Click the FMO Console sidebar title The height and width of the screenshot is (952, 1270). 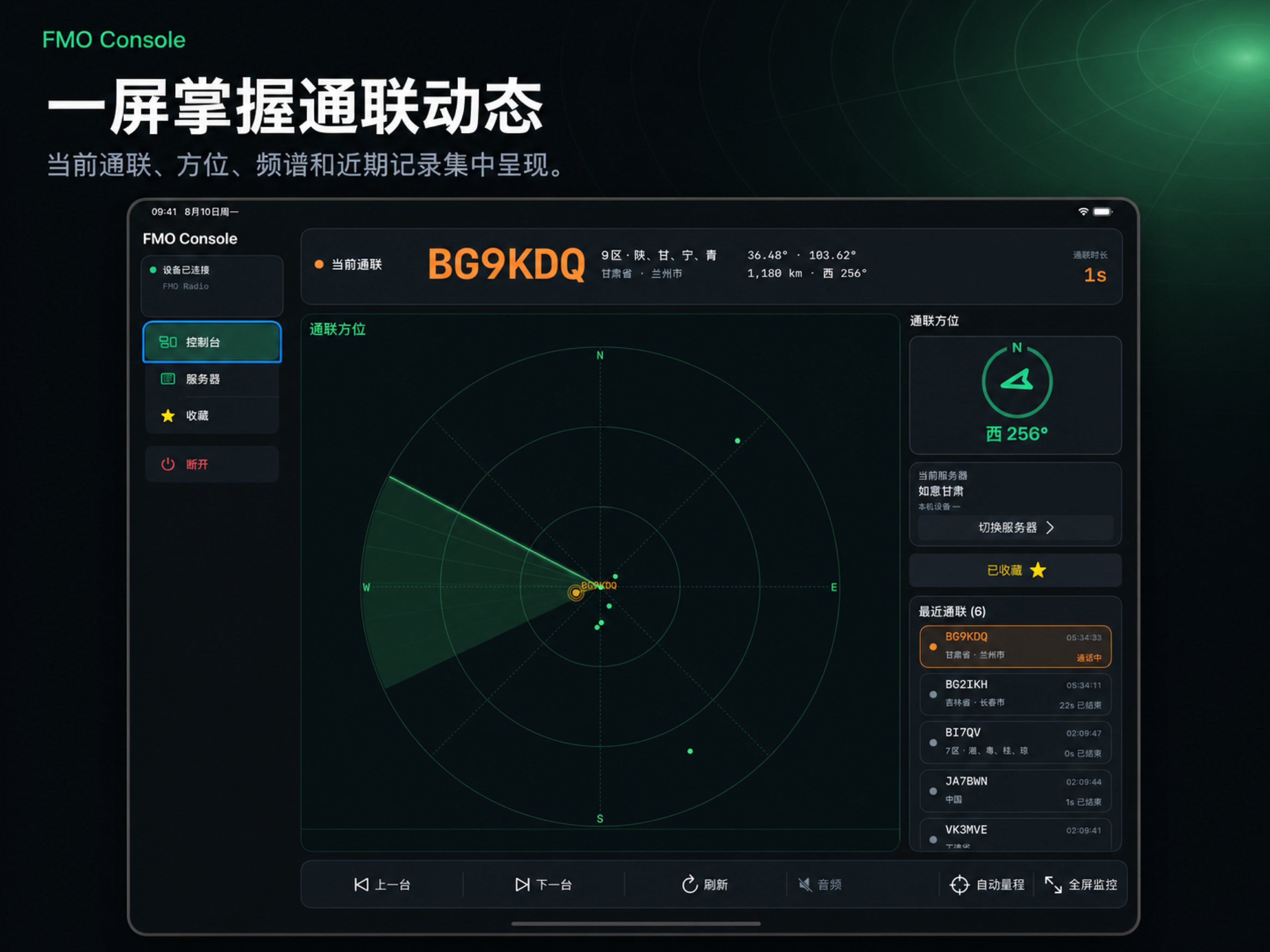[190, 239]
